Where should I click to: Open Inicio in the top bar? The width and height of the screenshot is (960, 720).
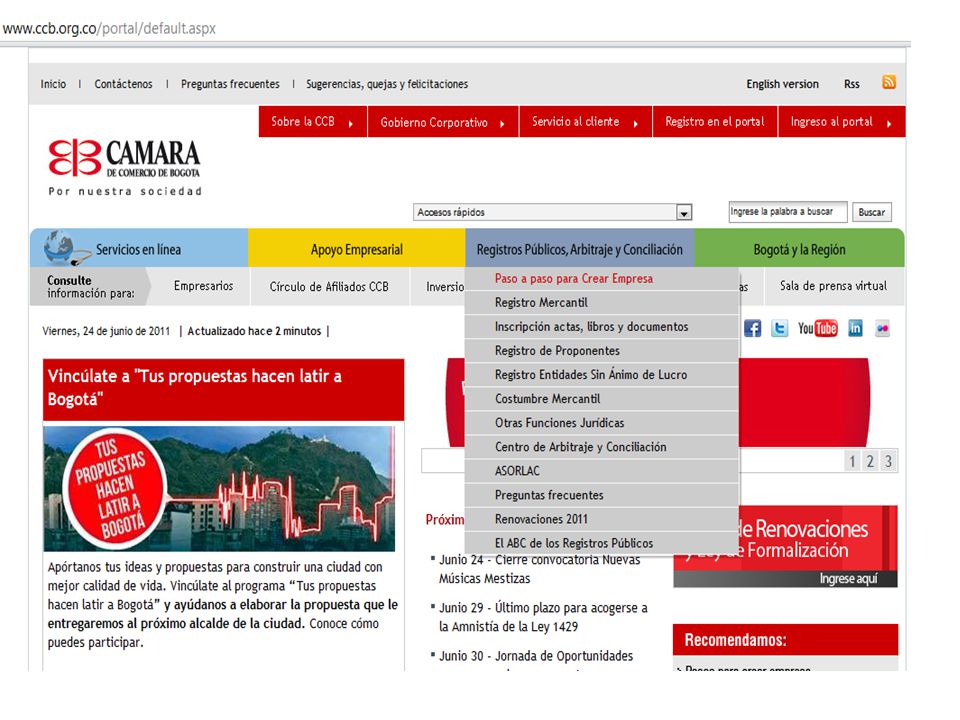[53, 84]
